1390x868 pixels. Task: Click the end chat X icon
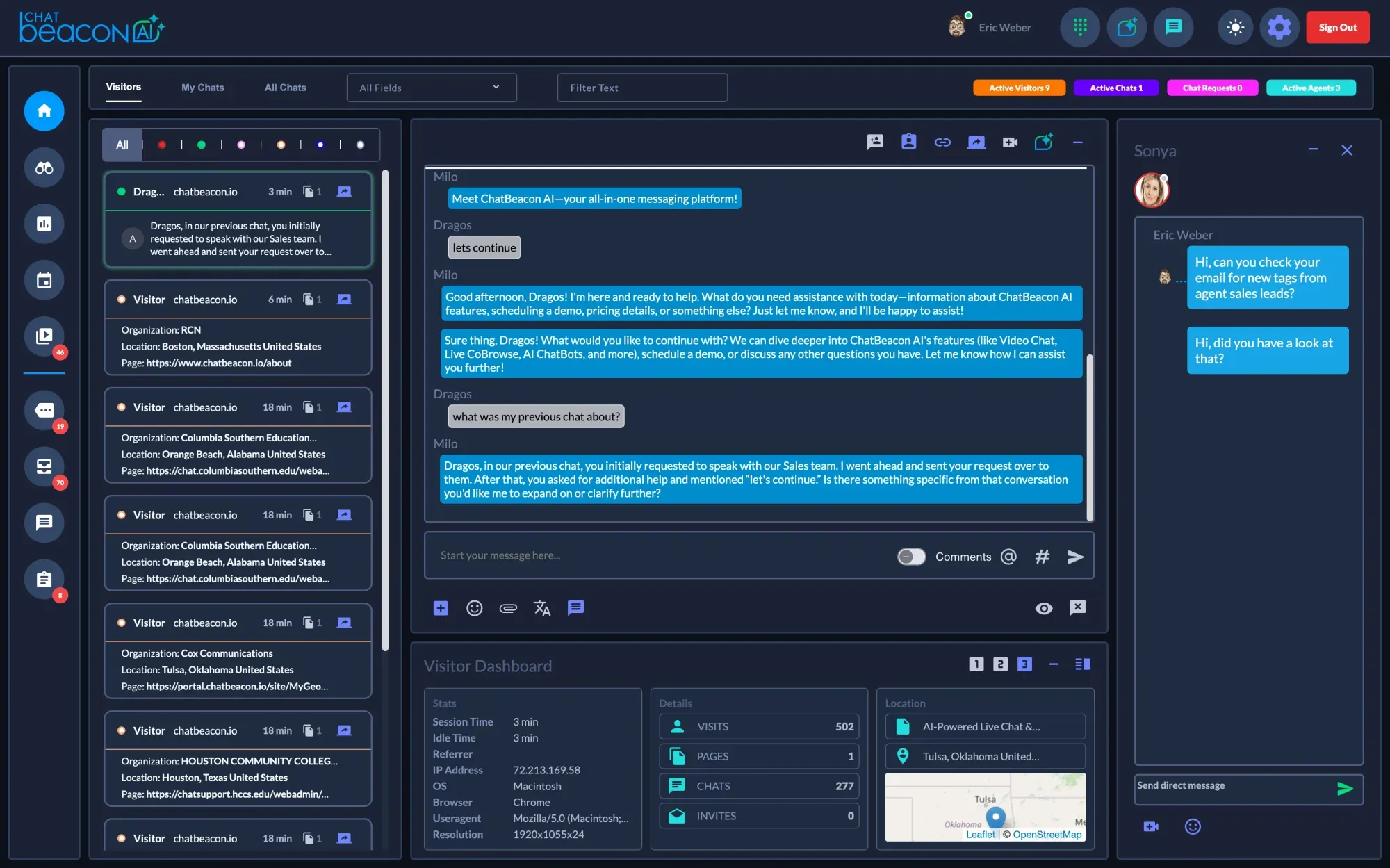[x=1077, y=607]
